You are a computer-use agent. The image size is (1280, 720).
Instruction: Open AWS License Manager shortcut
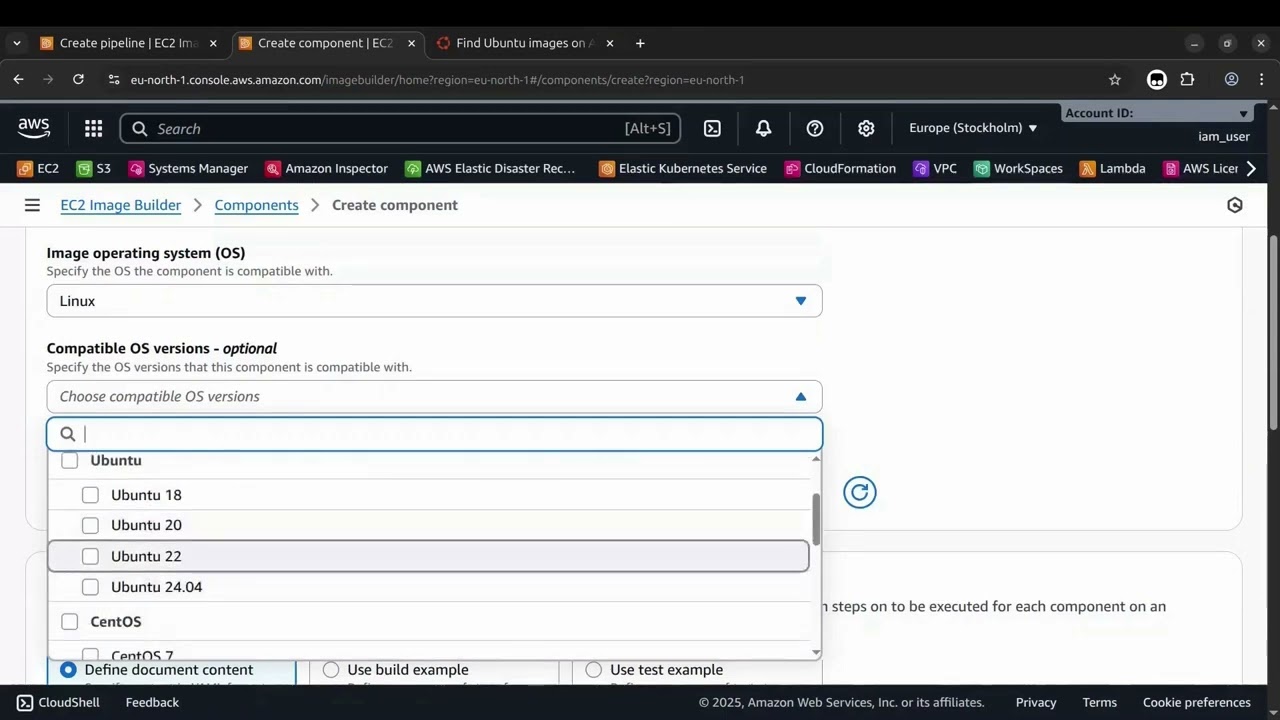pyautogui.click(x=1200, y=168)
